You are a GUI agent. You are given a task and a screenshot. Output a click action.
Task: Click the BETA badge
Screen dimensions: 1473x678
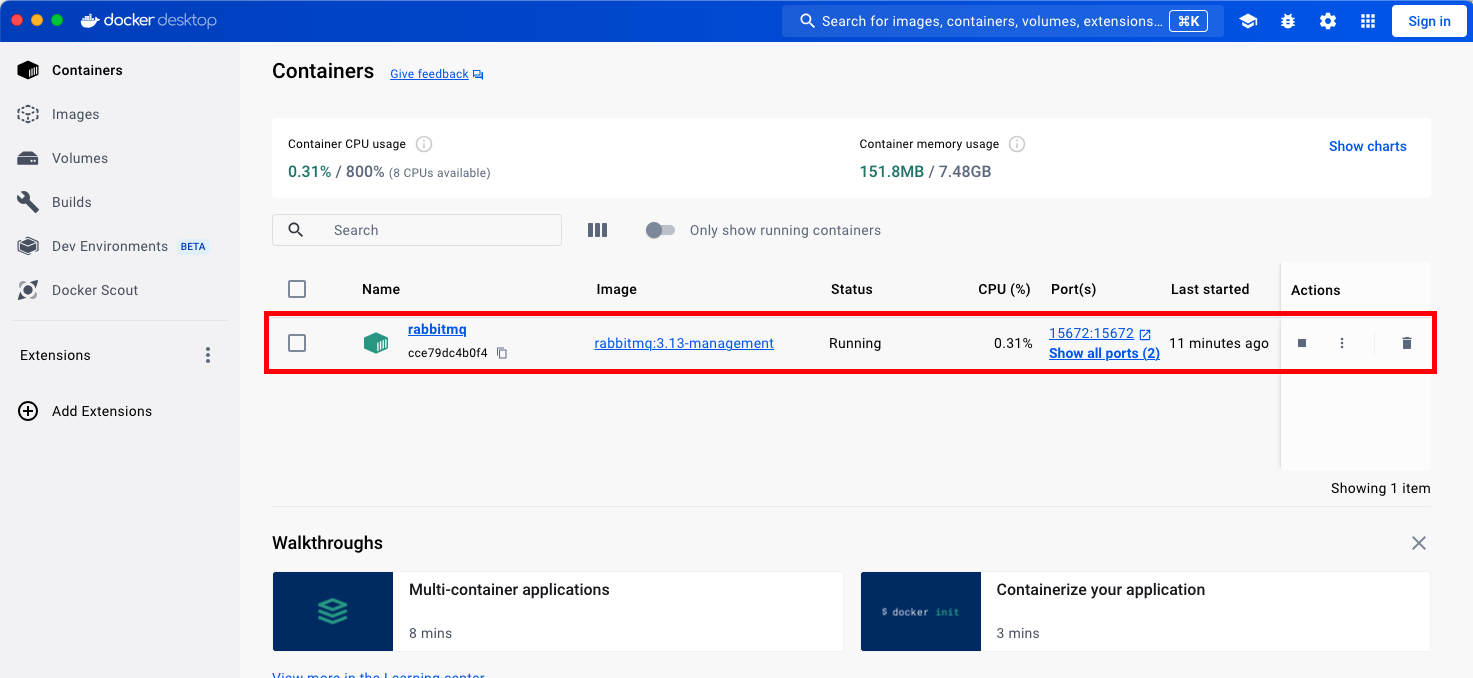coord(193,246)
